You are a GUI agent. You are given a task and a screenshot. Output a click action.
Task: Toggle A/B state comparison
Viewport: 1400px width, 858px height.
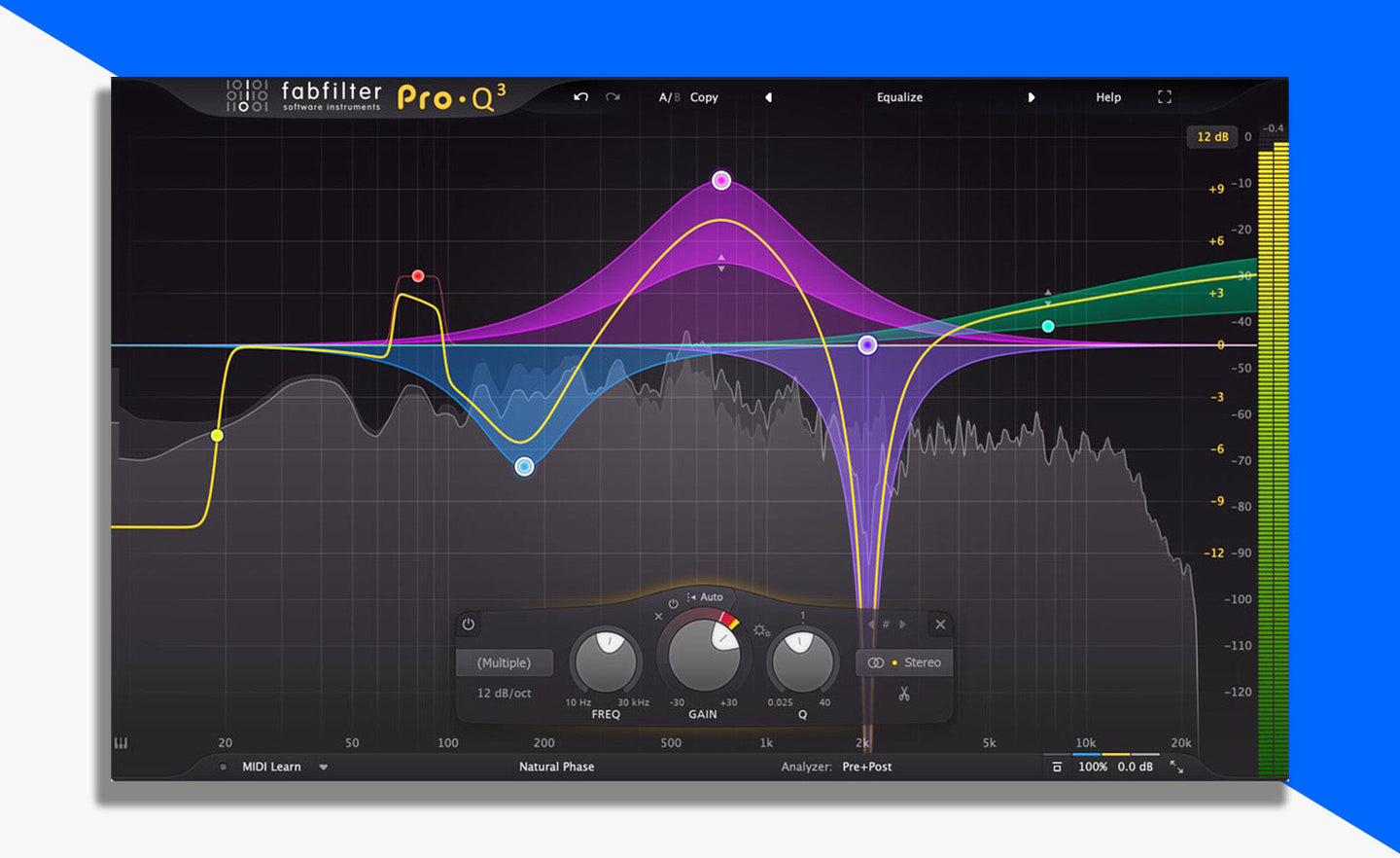(669, 97)
